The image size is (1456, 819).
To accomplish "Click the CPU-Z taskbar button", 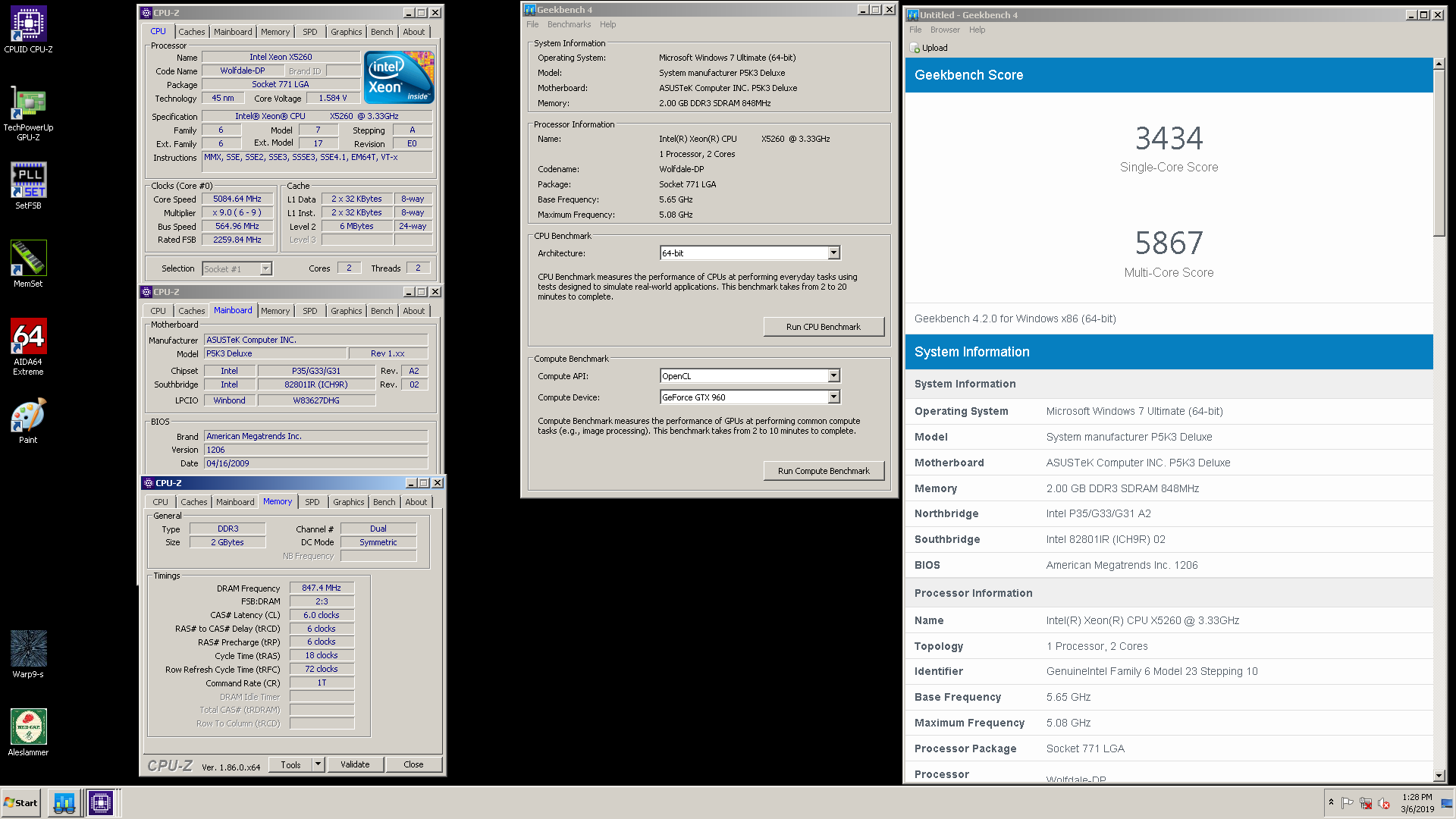I will tap(100, 802).
